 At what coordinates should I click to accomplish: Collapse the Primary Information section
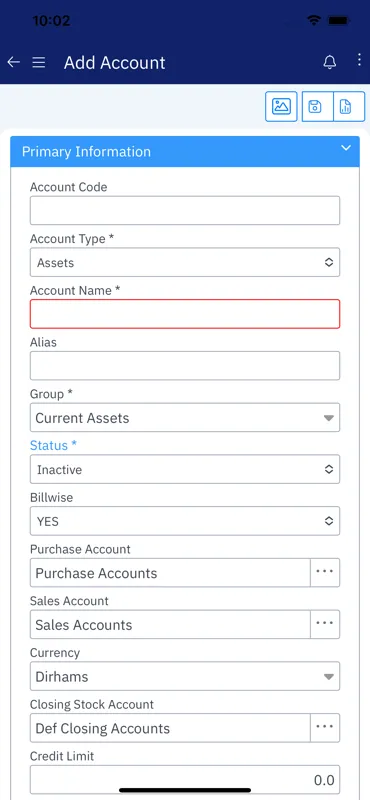click(346, 148)
